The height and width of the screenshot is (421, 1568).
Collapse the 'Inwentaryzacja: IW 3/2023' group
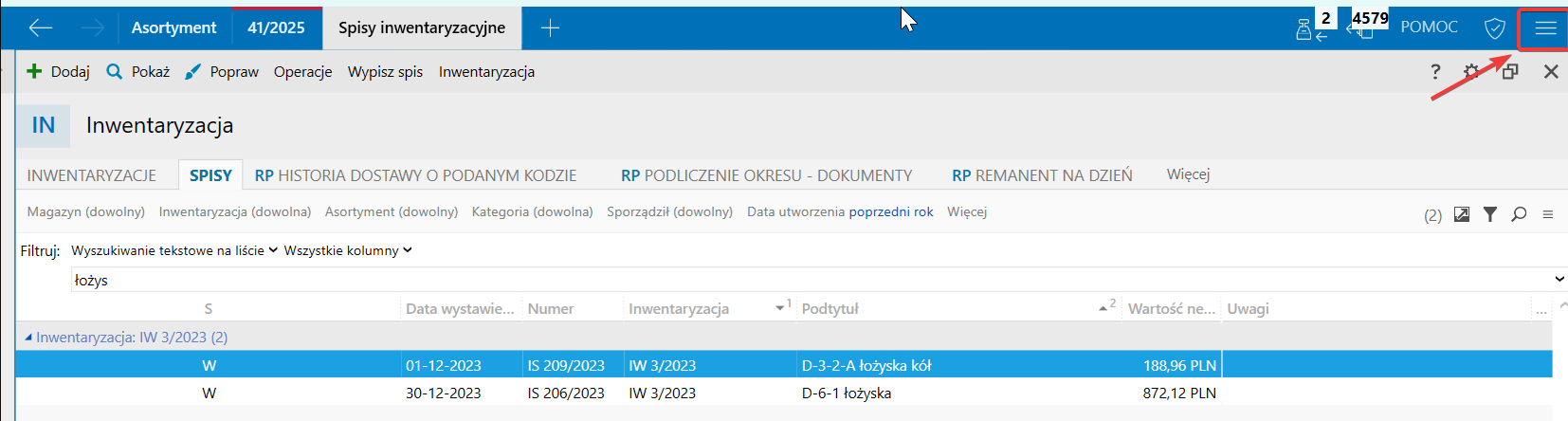(x=27, y=338)
